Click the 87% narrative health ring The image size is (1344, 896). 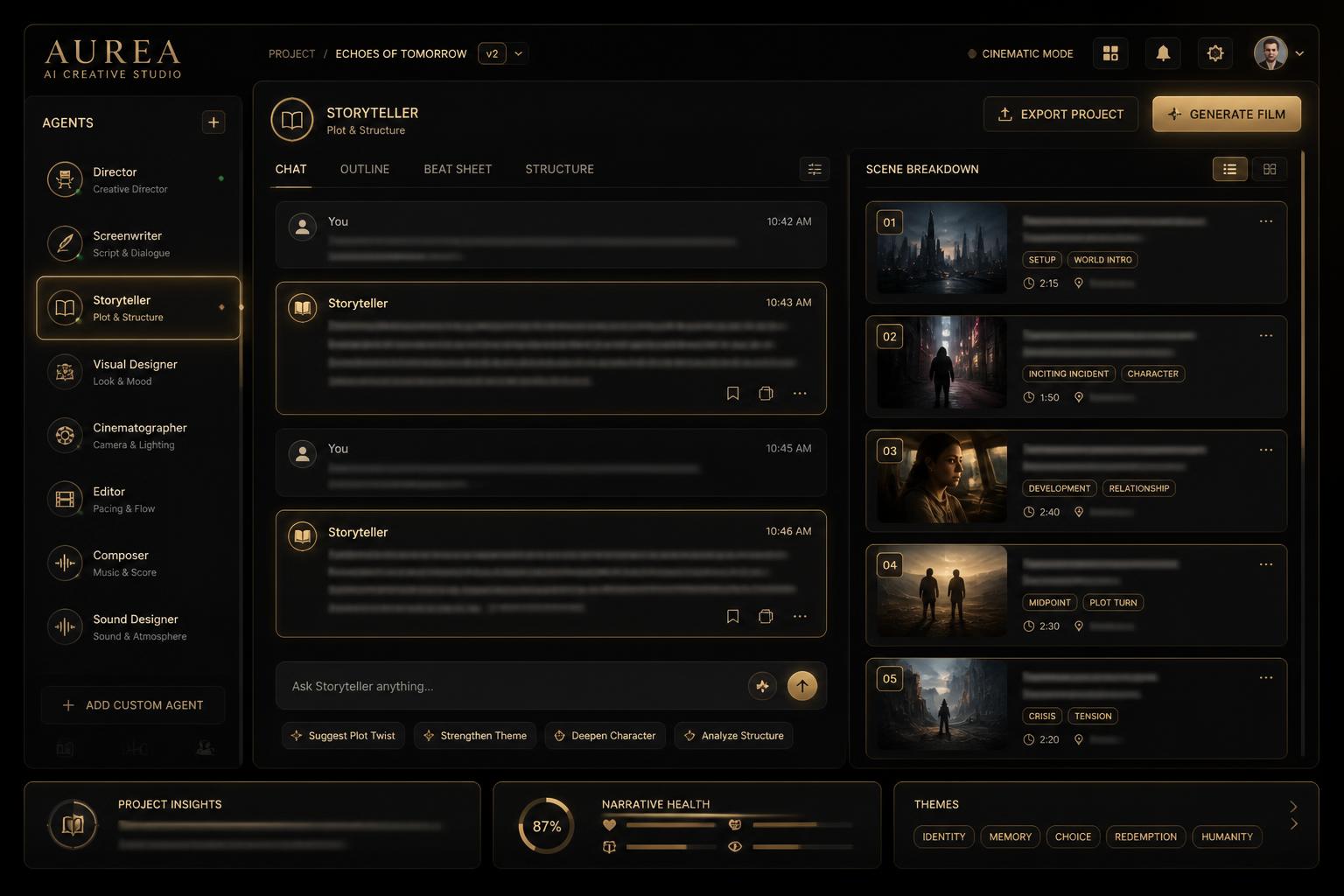546,826
